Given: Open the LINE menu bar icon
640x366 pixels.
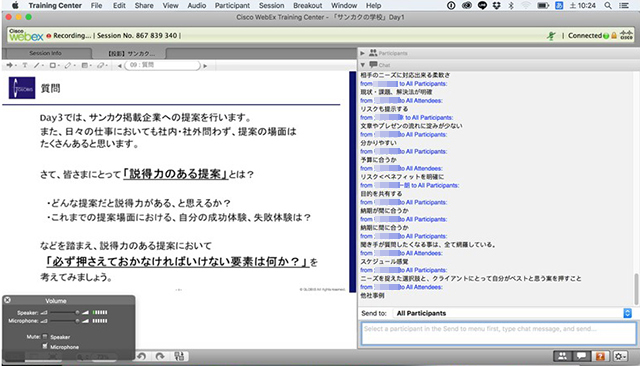Looking at the screenshot, I should (x=482, y=5).
